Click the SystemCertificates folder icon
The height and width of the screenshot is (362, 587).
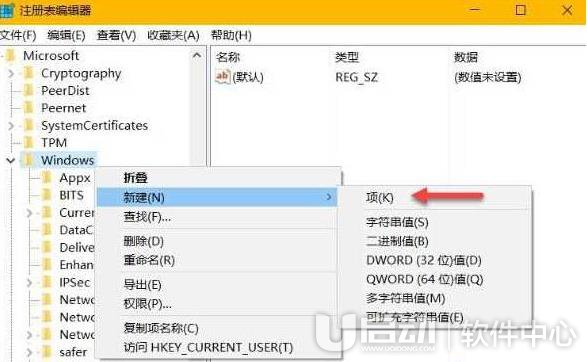point(28,125)
